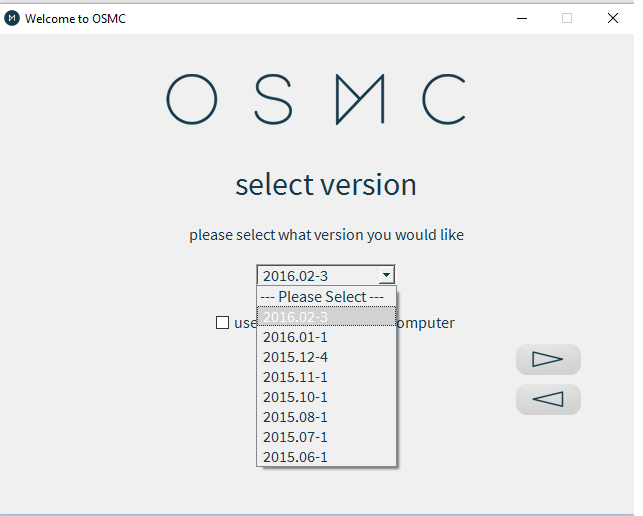Click the large OSMC logo
The height and width of the screenshot is (516, 643).
316,99
